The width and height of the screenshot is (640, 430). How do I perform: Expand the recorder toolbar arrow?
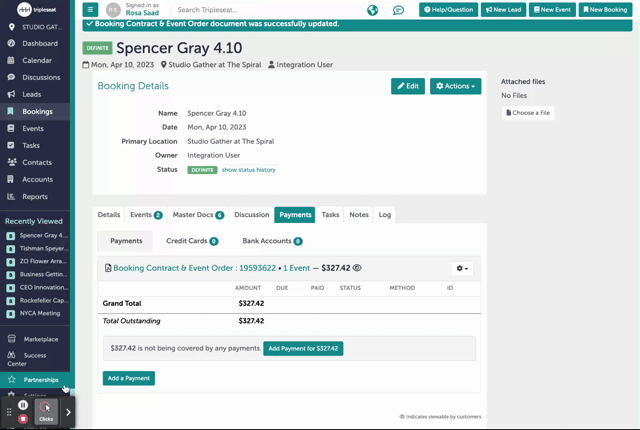68,412
